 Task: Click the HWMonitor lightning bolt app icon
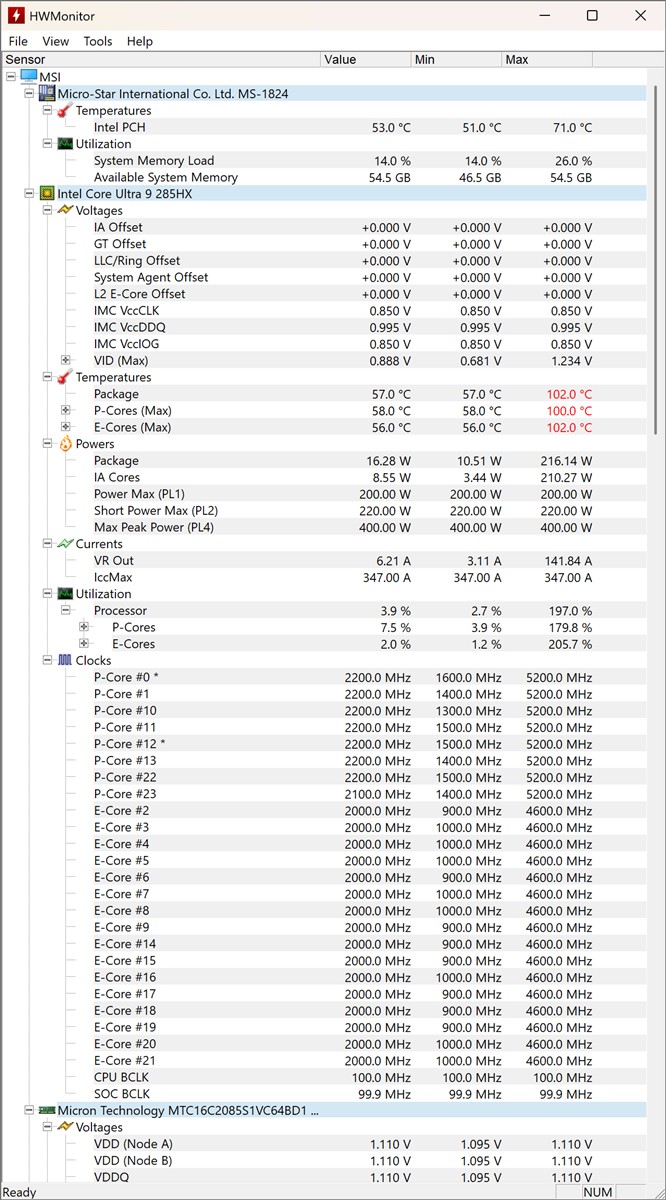(16, 16)
